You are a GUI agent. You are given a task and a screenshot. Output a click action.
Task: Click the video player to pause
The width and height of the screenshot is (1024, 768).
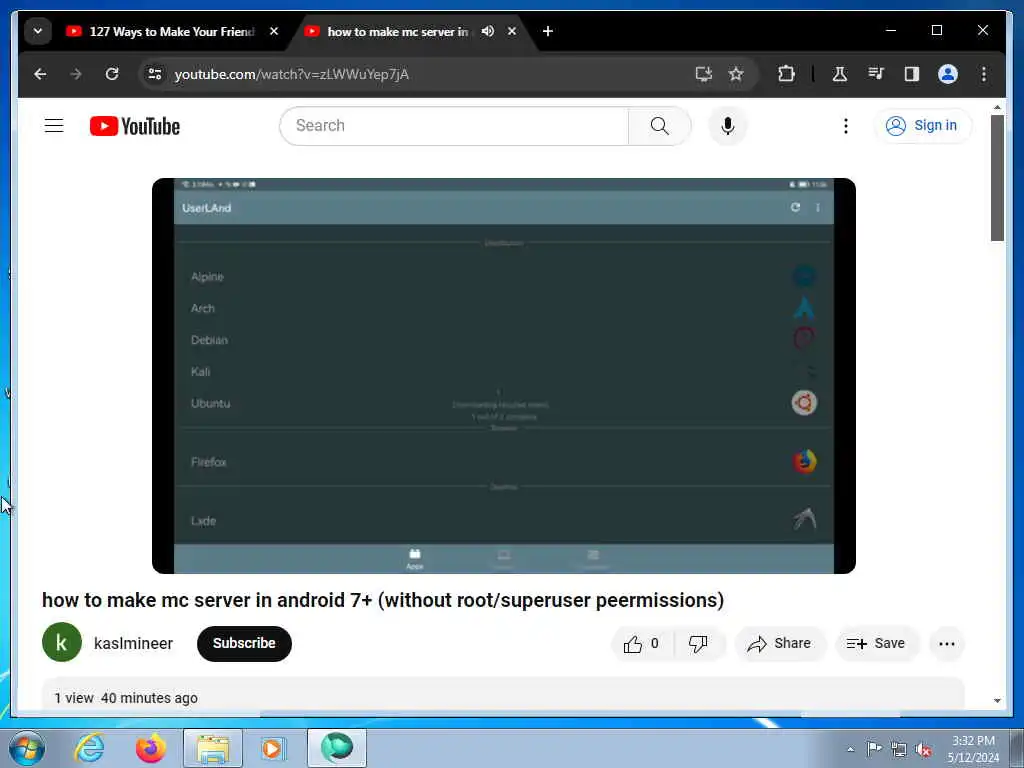[x=504, y=376]
